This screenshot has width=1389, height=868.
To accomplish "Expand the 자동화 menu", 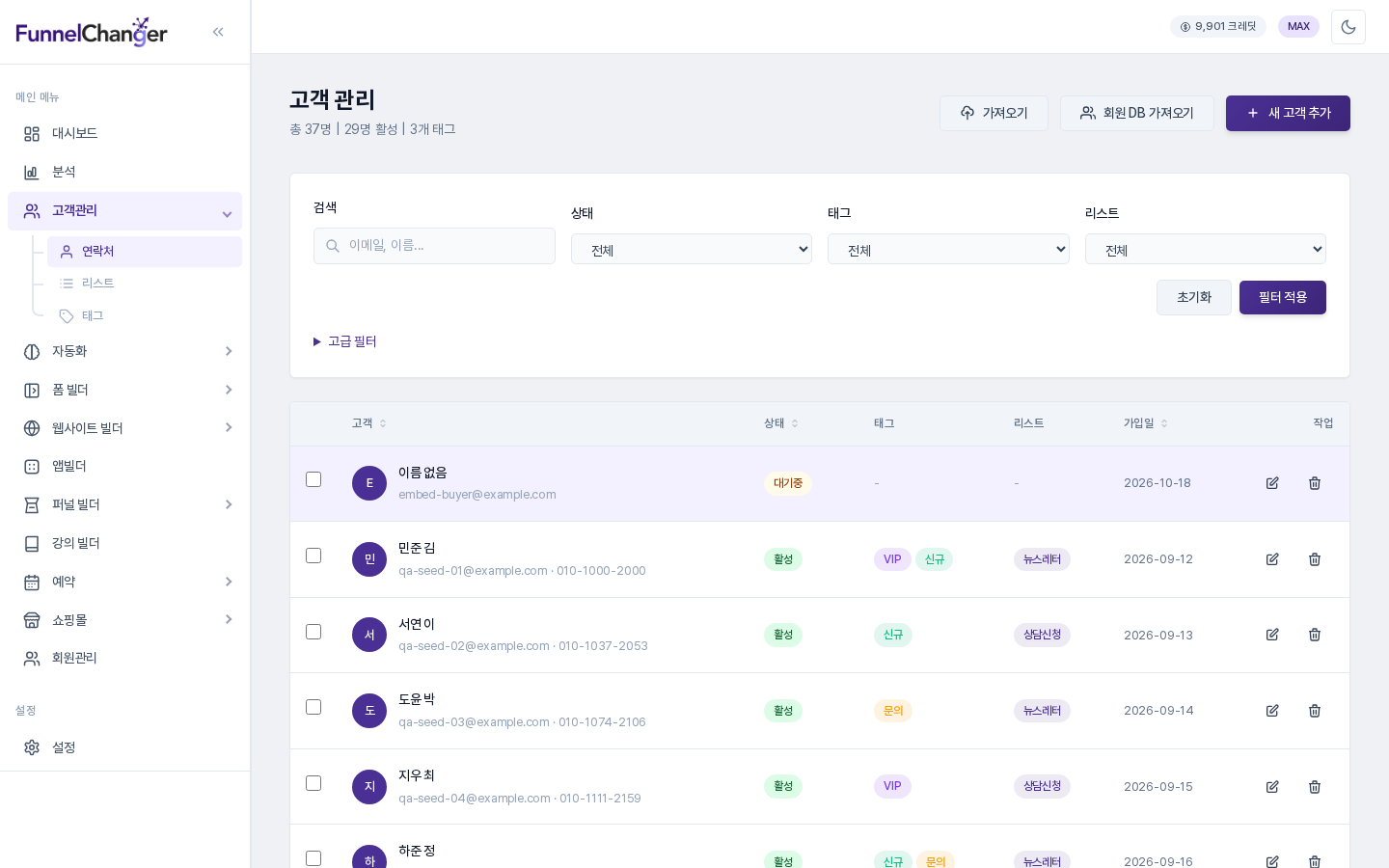I will (x=125, y=352).
